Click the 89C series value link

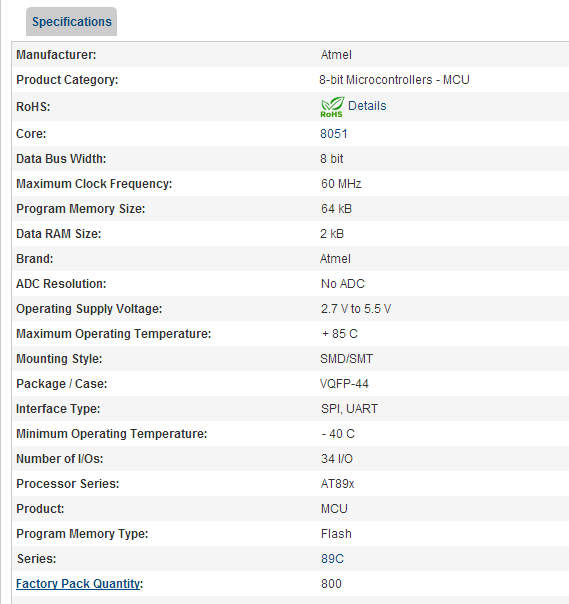click(x=332, y=559)
